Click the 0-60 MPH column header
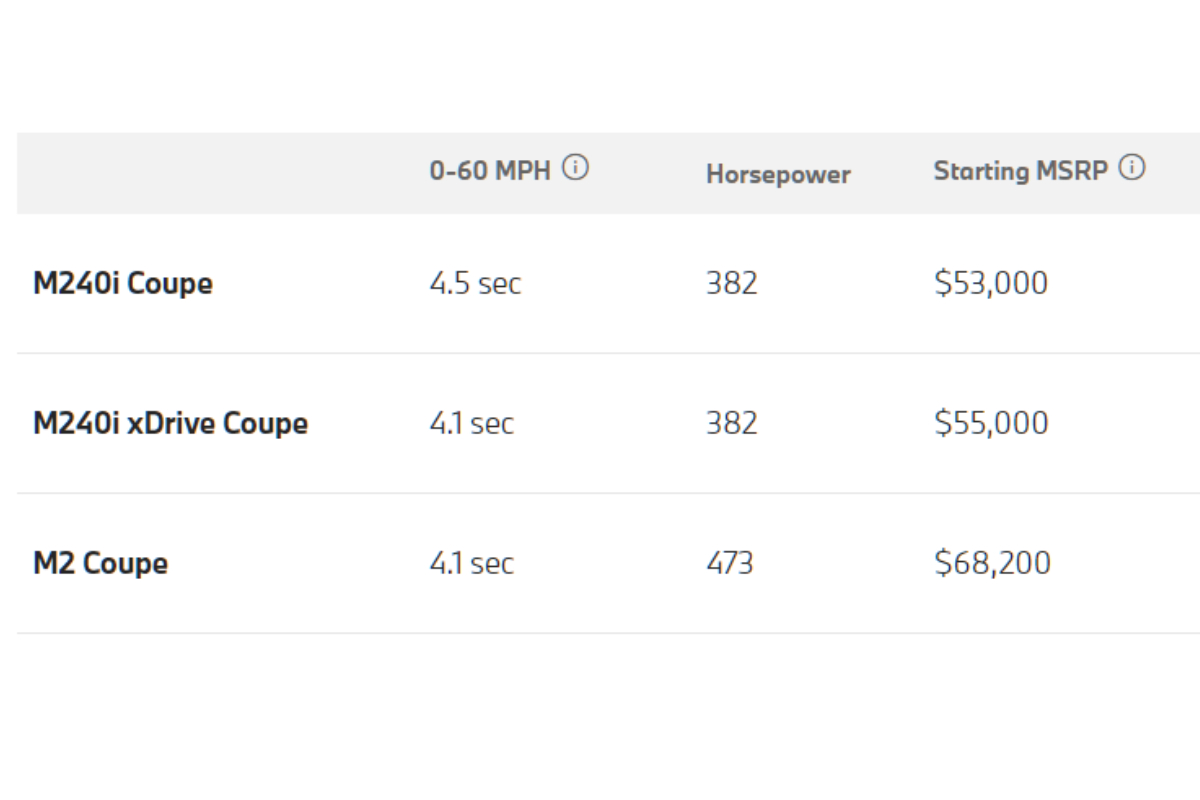 (490, 171)
